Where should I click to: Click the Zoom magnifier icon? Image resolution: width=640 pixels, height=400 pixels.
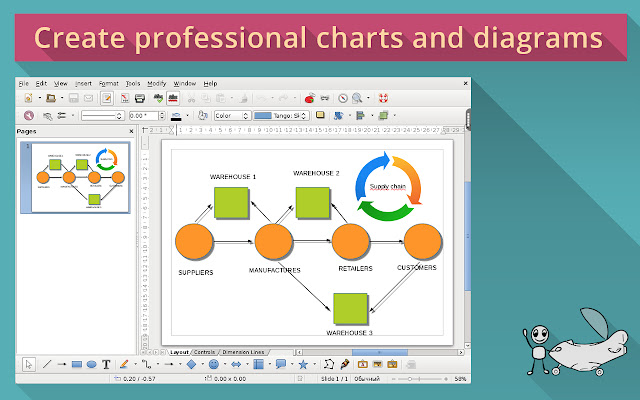[357, 98]
